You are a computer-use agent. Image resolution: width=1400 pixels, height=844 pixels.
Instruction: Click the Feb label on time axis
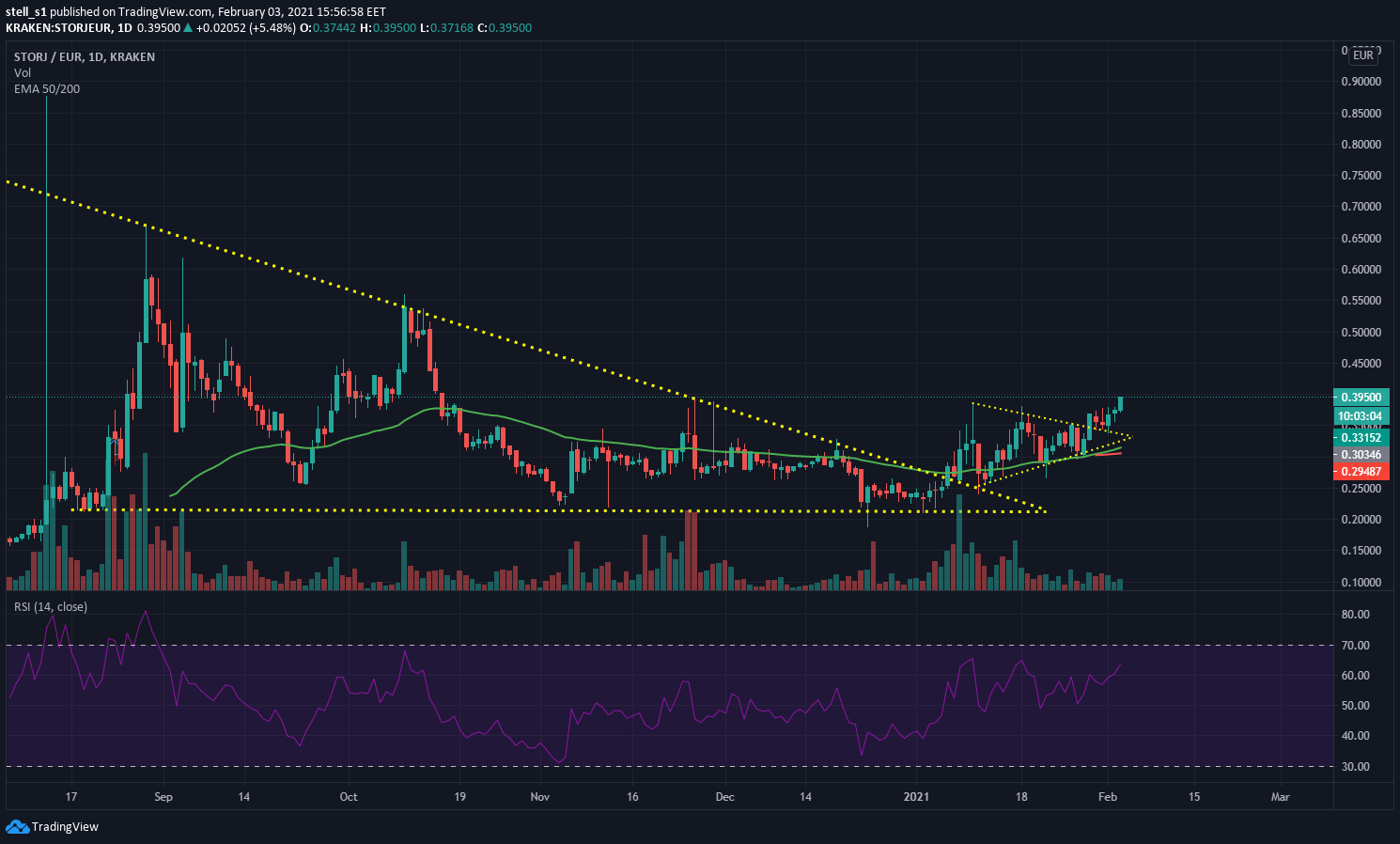click(x=1108, y=797)
